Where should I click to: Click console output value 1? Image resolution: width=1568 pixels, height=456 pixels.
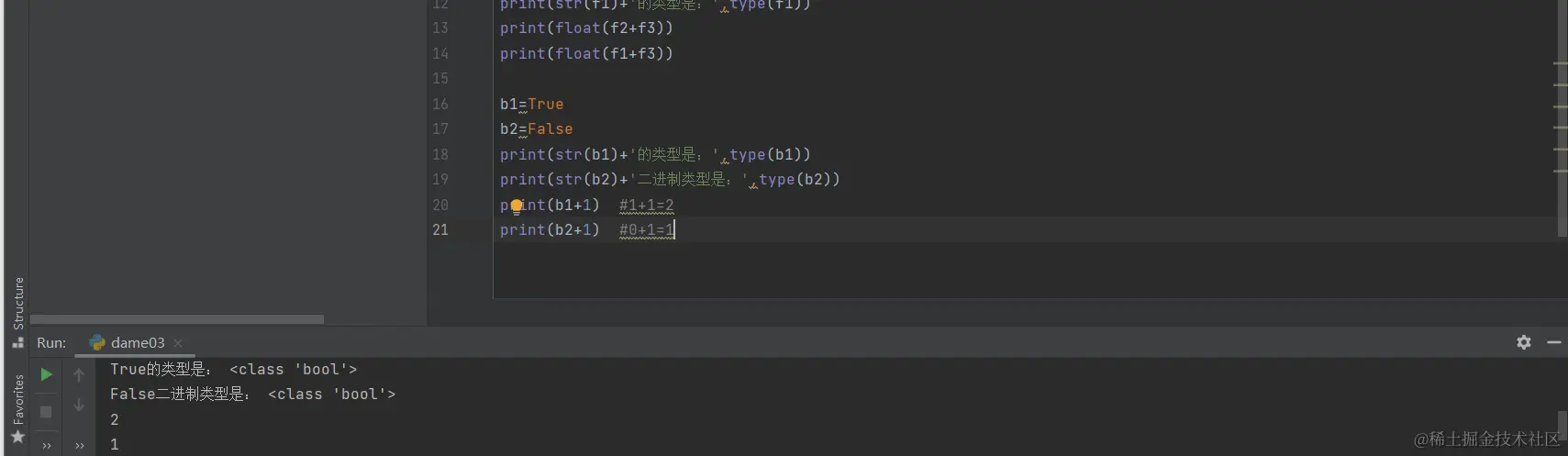click(115, 444)
